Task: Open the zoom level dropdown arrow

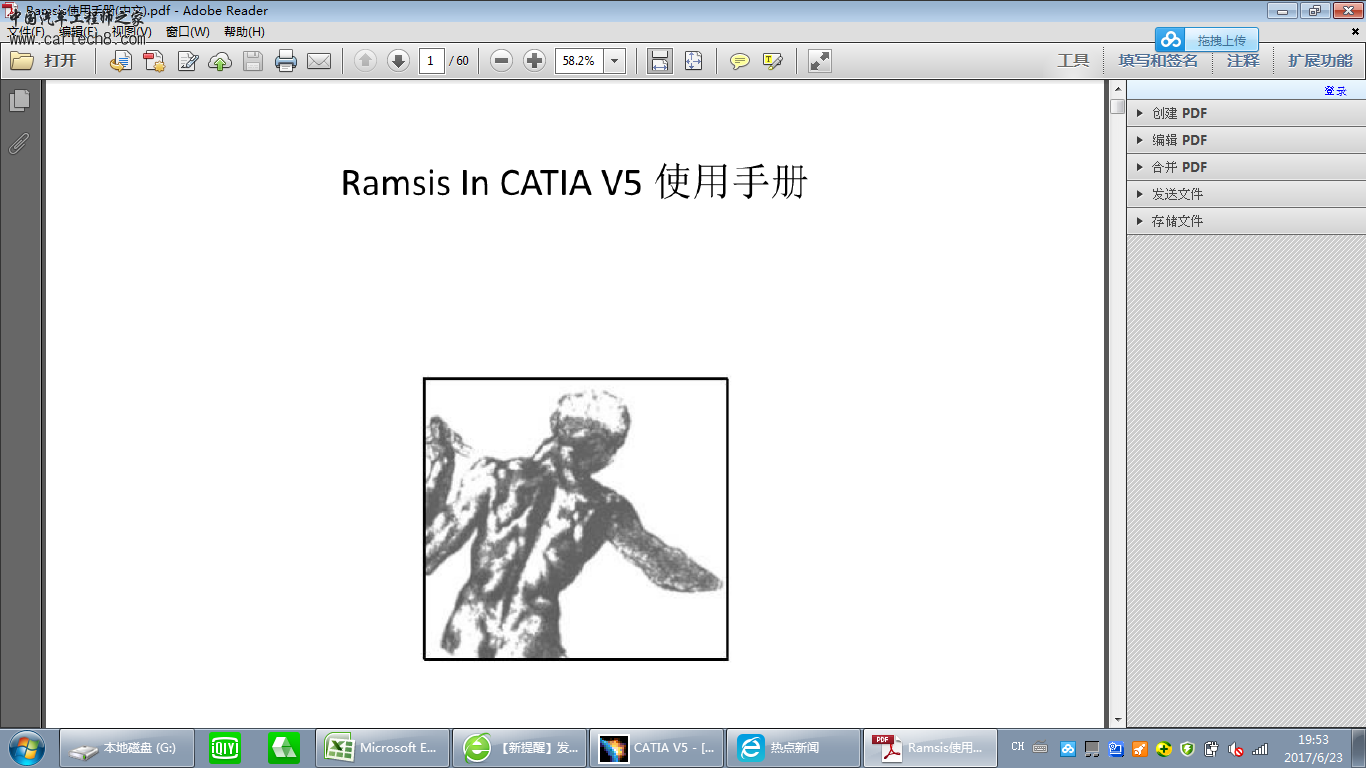Action: [615, 61]
